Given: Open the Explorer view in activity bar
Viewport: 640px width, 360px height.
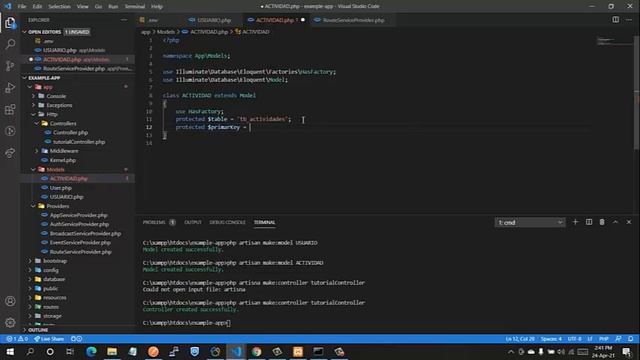Looking at the screenshot, I should 10,23.
